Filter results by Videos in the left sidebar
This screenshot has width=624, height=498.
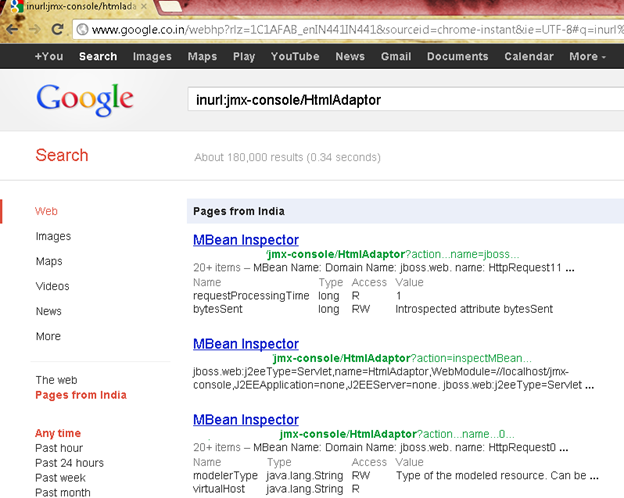pyautogui.click(x=52, y=287)
